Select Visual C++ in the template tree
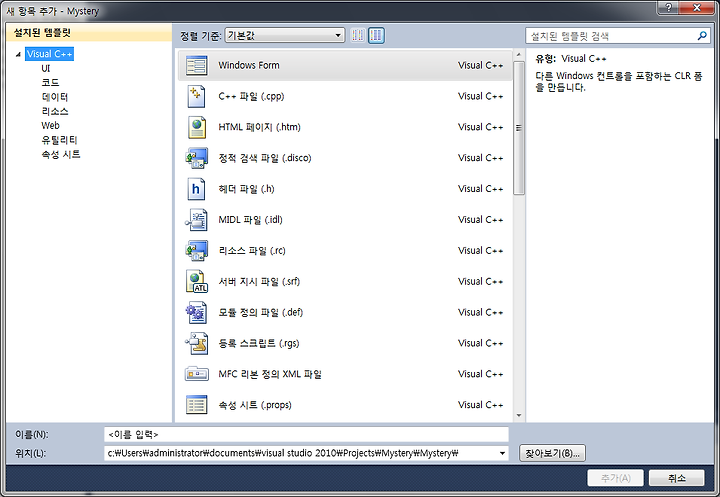Image resolution: width=720 pixels, height=497 pixels. point(49,54)
